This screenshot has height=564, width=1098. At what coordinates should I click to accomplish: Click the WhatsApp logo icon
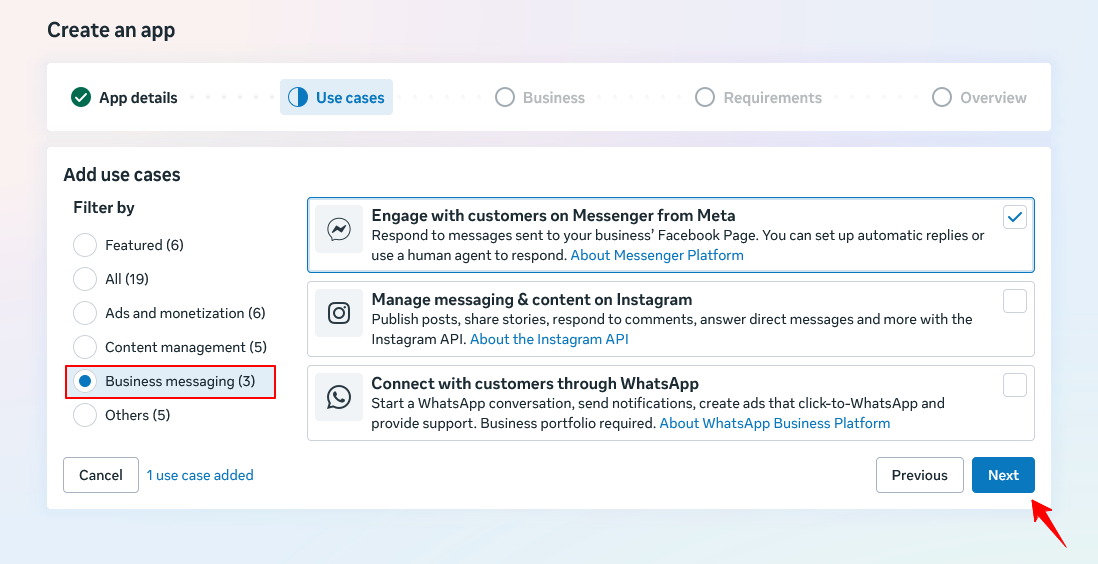(339, 397)
